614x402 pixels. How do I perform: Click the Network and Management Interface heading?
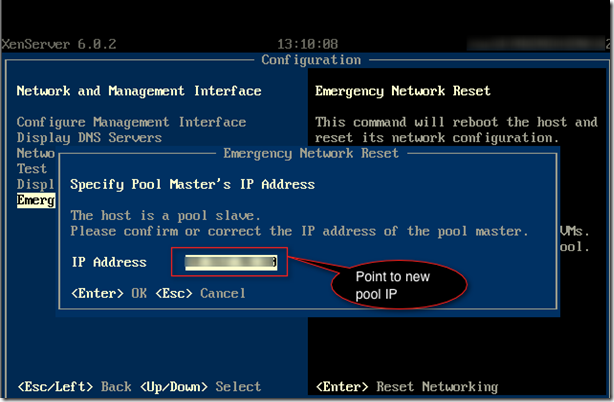click(139, 91)
